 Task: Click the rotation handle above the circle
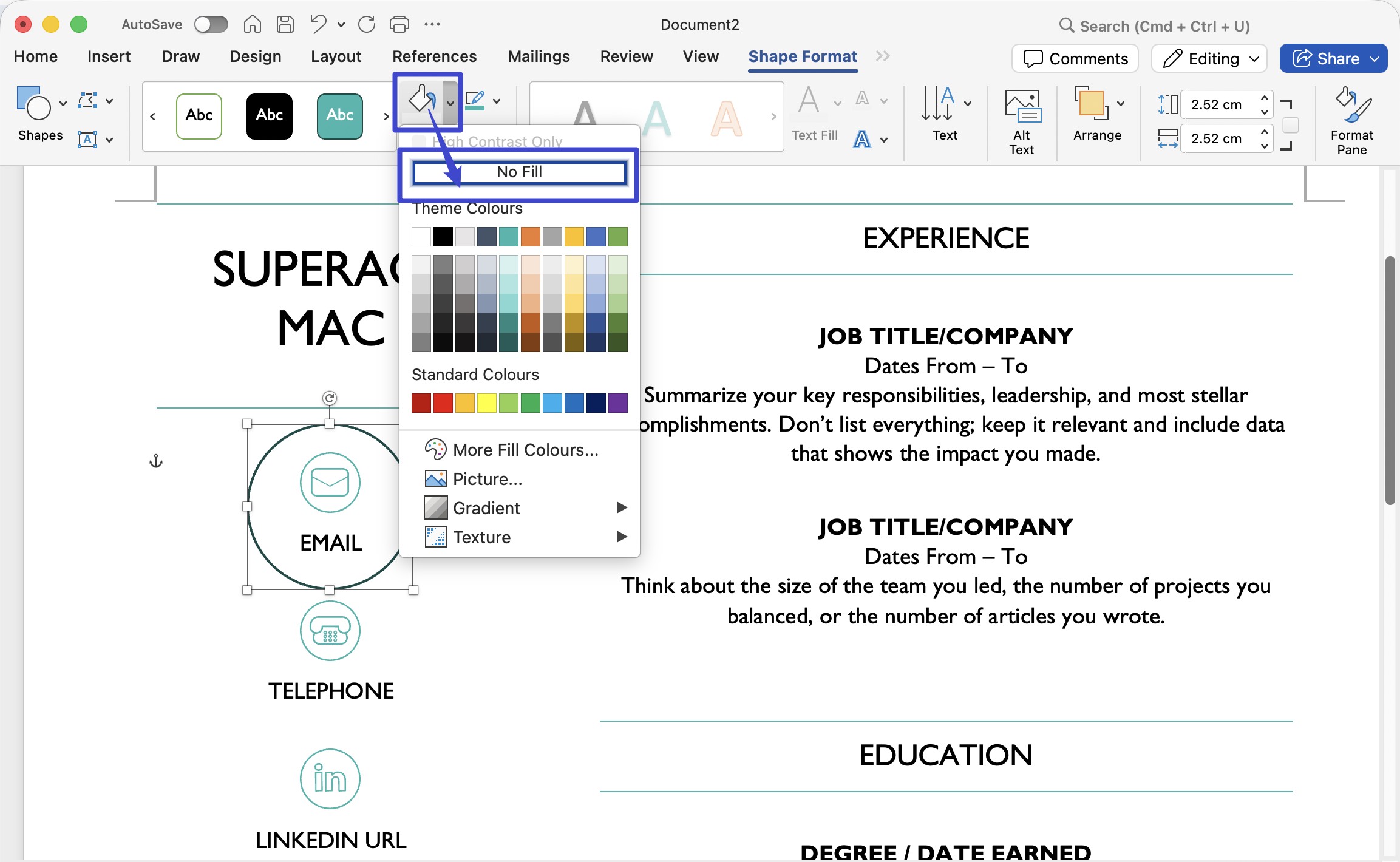tap(330, 398)
